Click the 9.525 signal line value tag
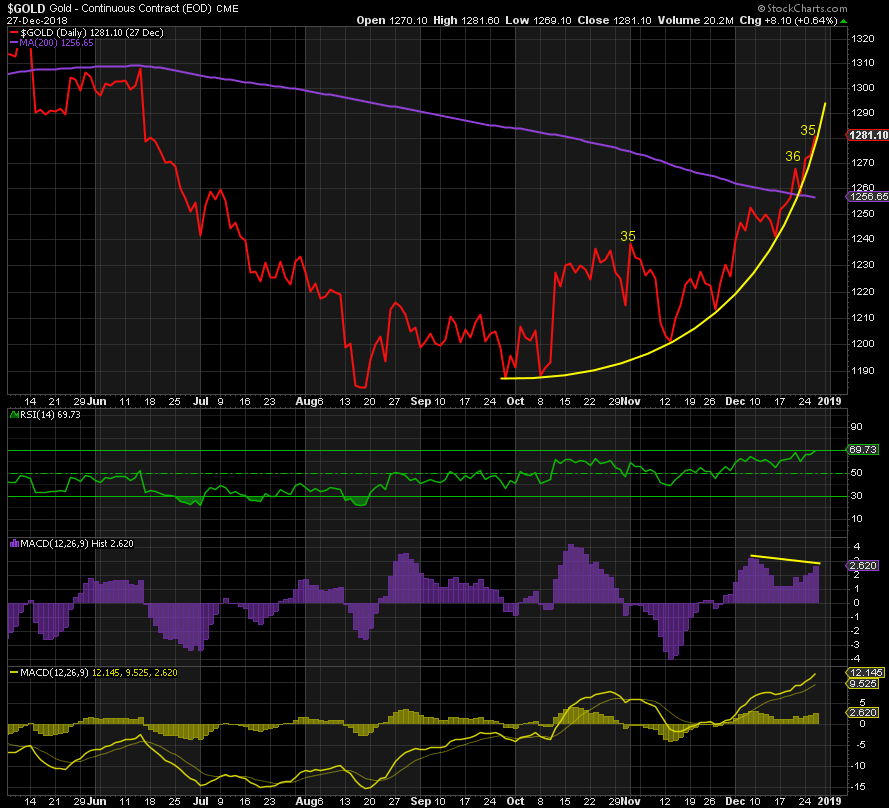The width and height of the screenshot is (889, 808). tap(862, 685)
